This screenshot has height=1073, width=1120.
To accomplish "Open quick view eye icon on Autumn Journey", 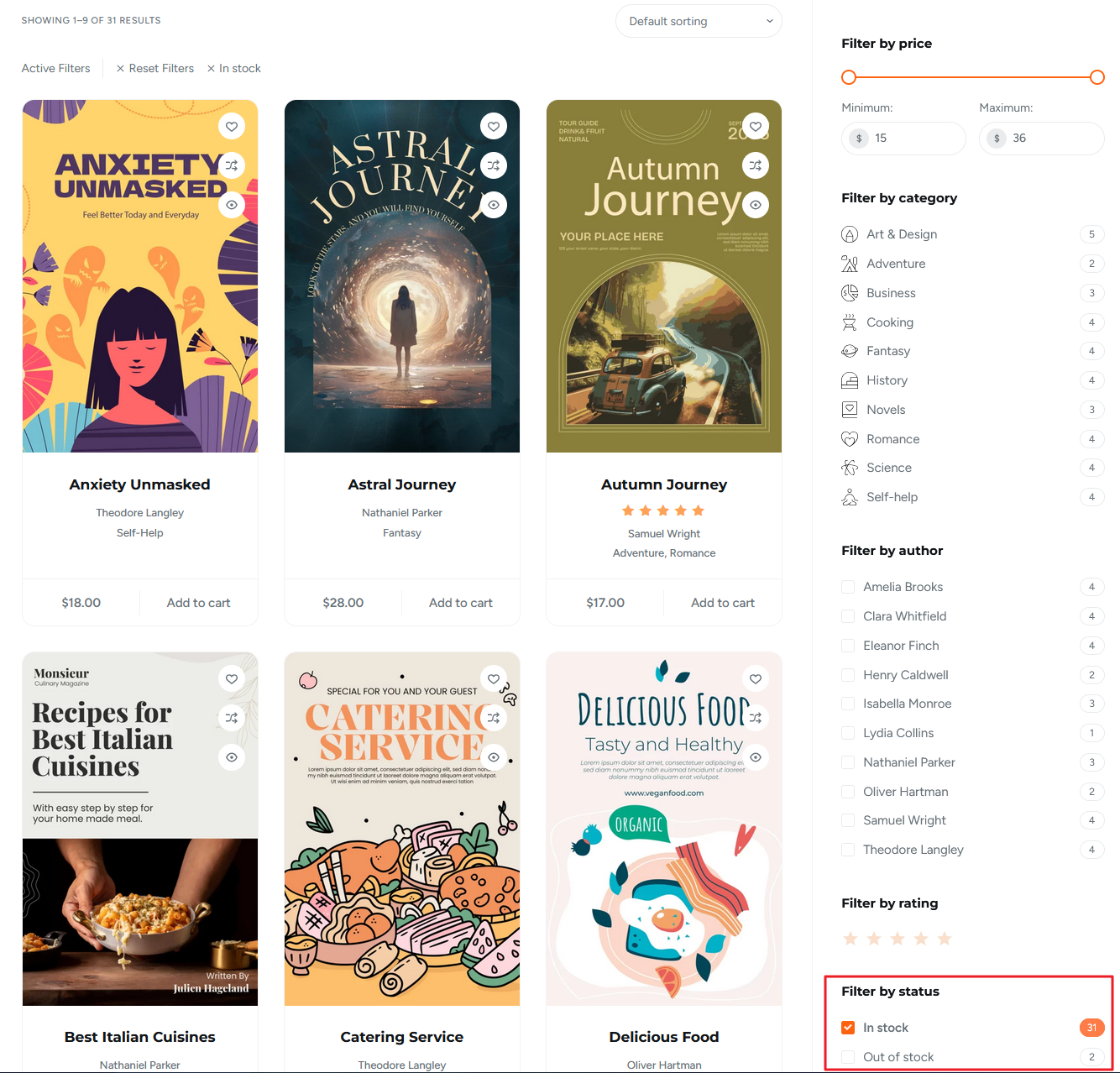I will [756, 205].
